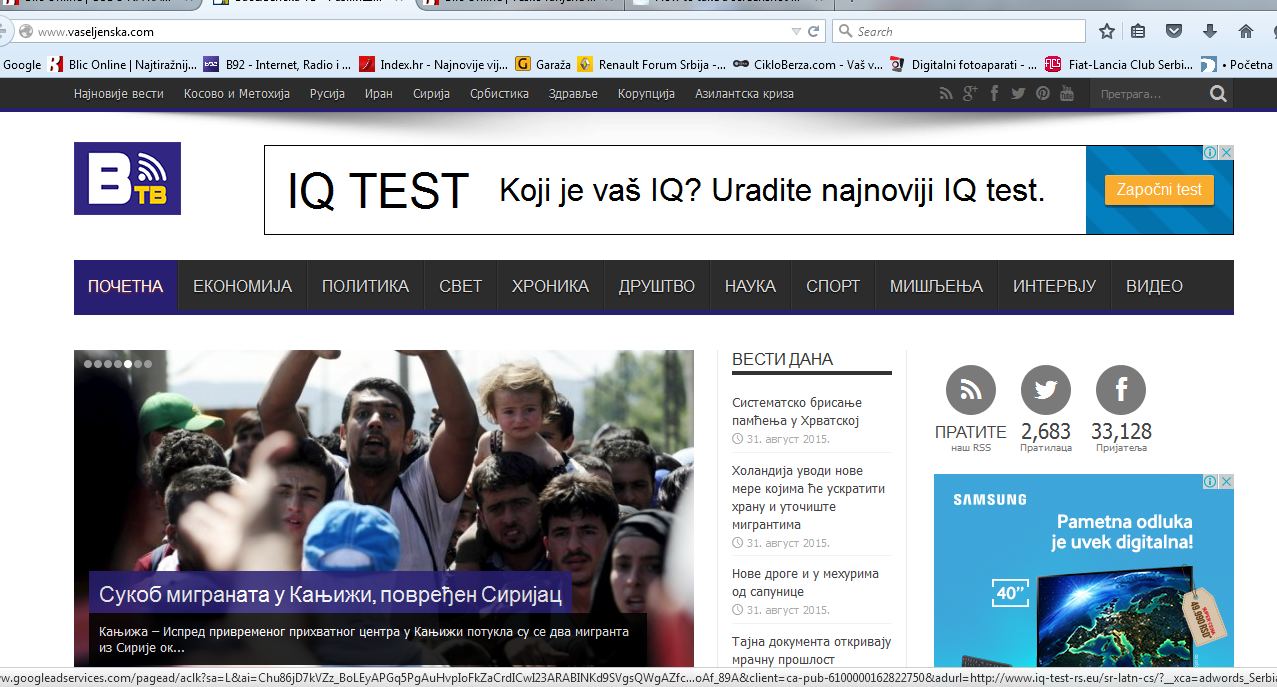Open the Google+ icon in the top bar
This screenshot has height=687, width=1277.
(970, 94)
